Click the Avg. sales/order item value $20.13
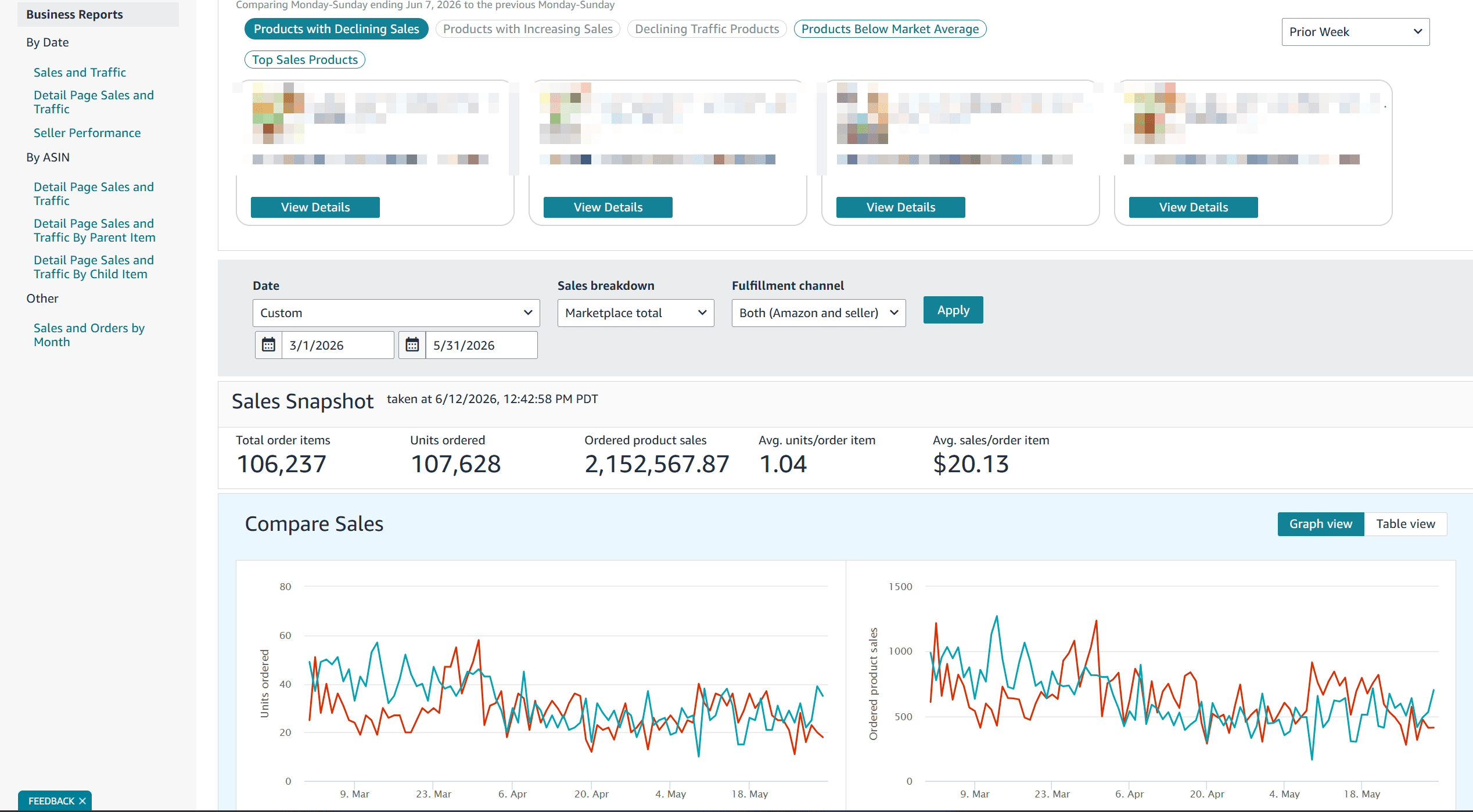 pos(971,464)
